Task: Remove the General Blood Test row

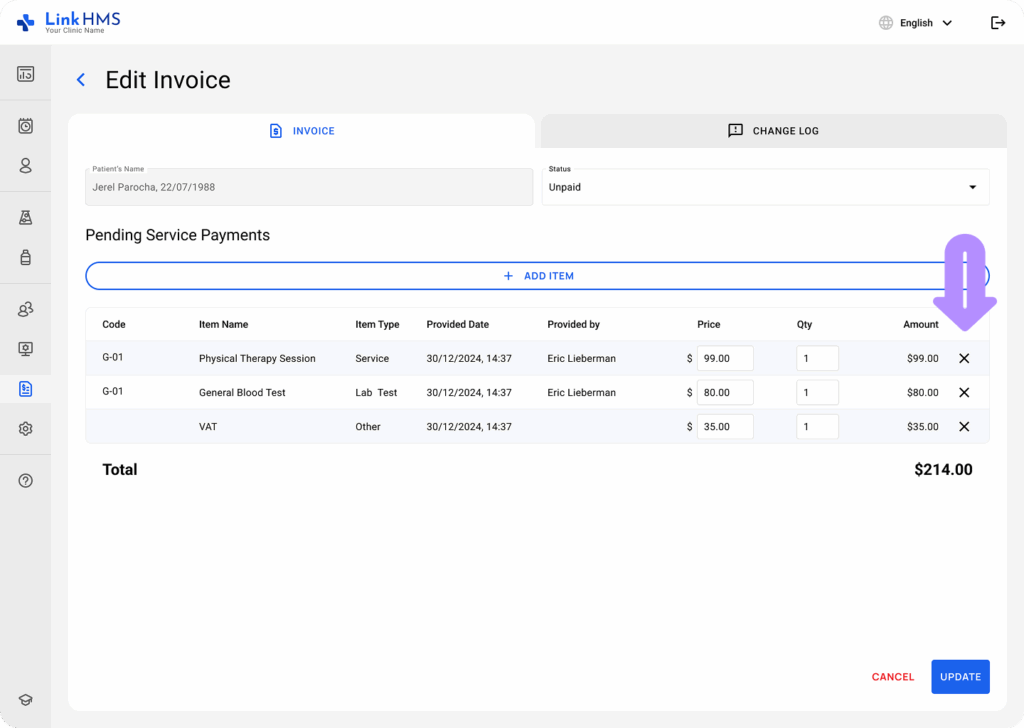Action: [964, 392]
